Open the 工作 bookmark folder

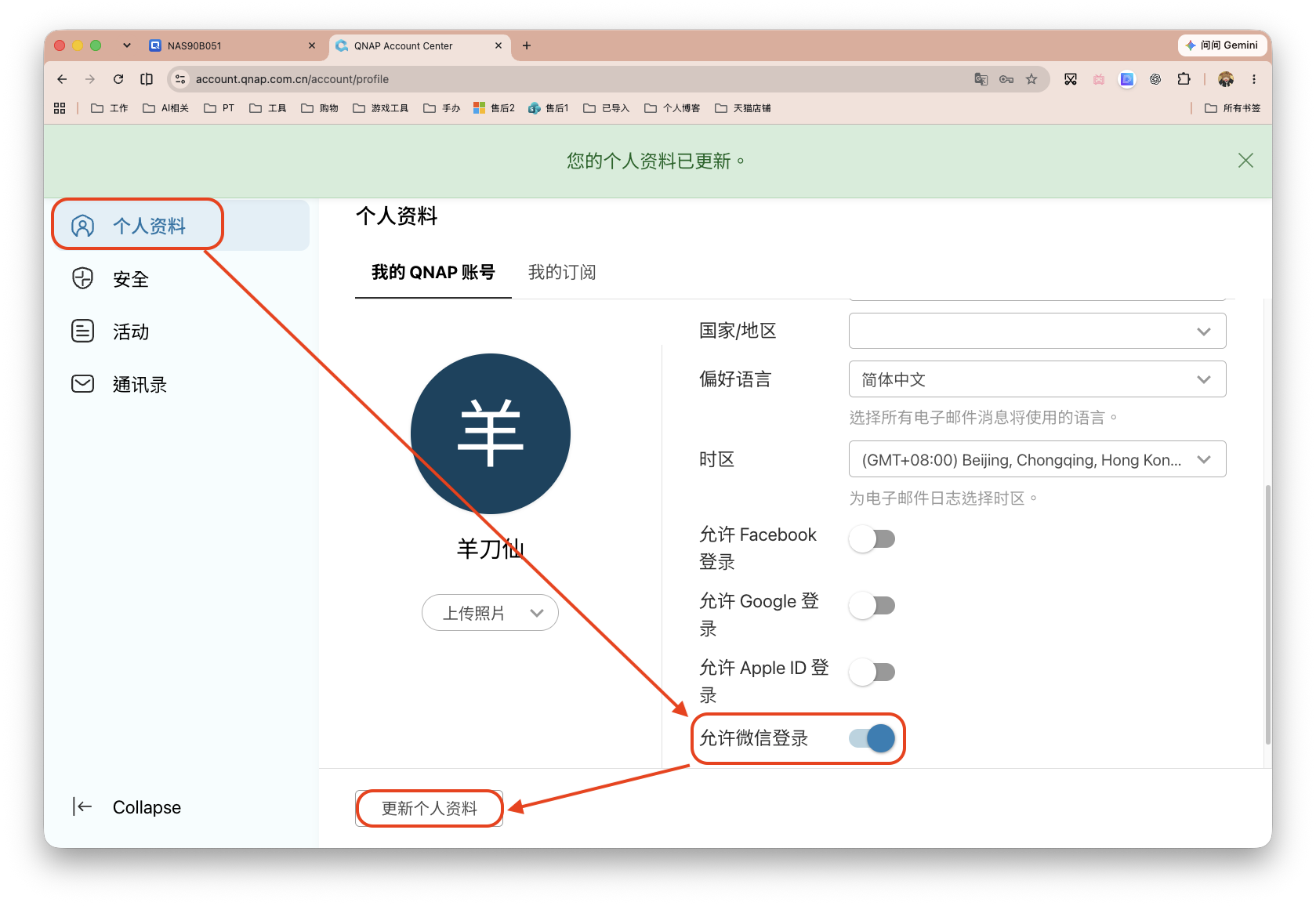(110, 108)
